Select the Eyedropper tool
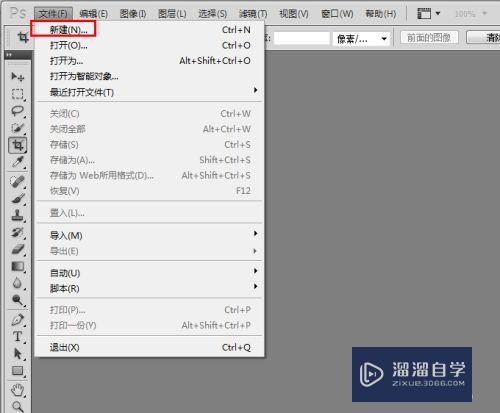The image size is (500, 413). point(17,162)
